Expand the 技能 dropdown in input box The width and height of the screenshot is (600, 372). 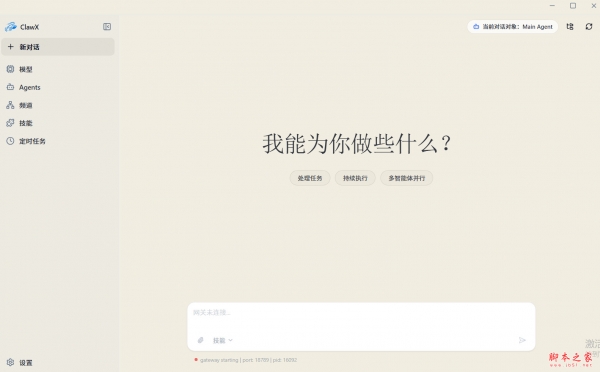point(222,340)
